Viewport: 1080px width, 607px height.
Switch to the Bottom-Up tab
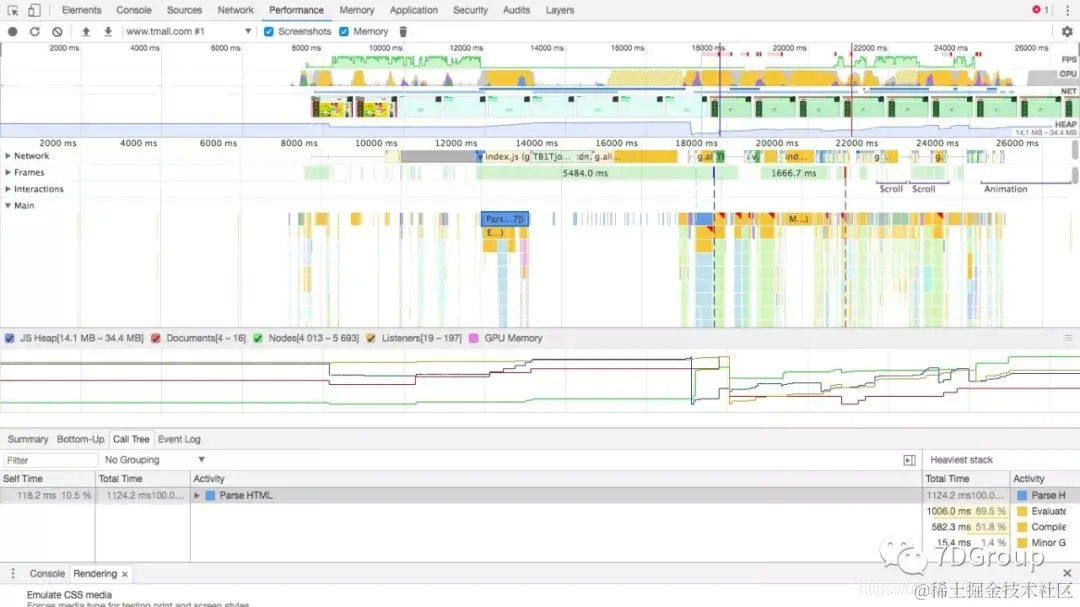point(81,439)
